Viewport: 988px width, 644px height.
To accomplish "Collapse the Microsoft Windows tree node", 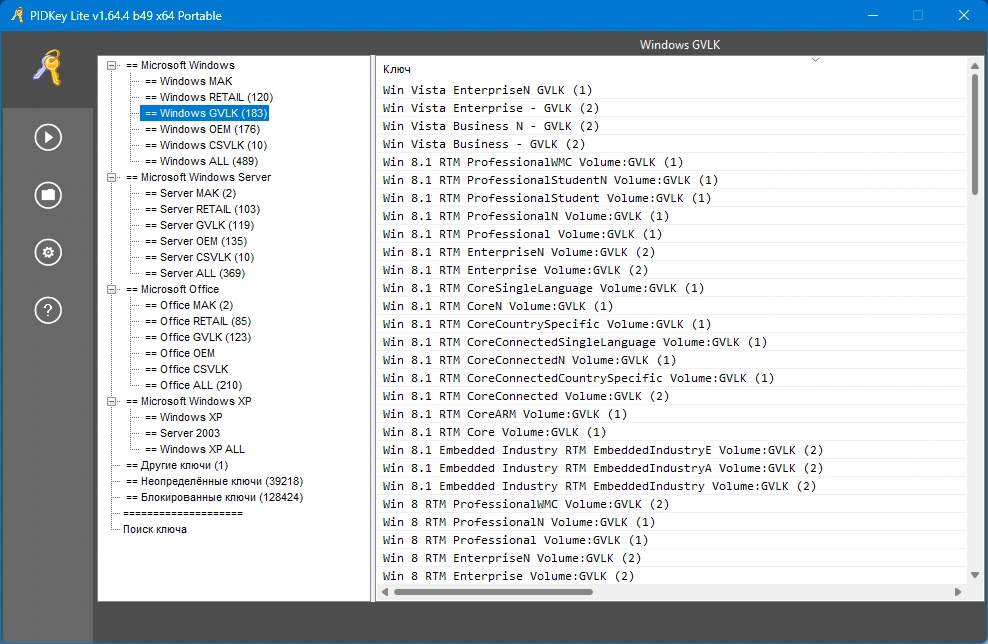I will [112, 66].
